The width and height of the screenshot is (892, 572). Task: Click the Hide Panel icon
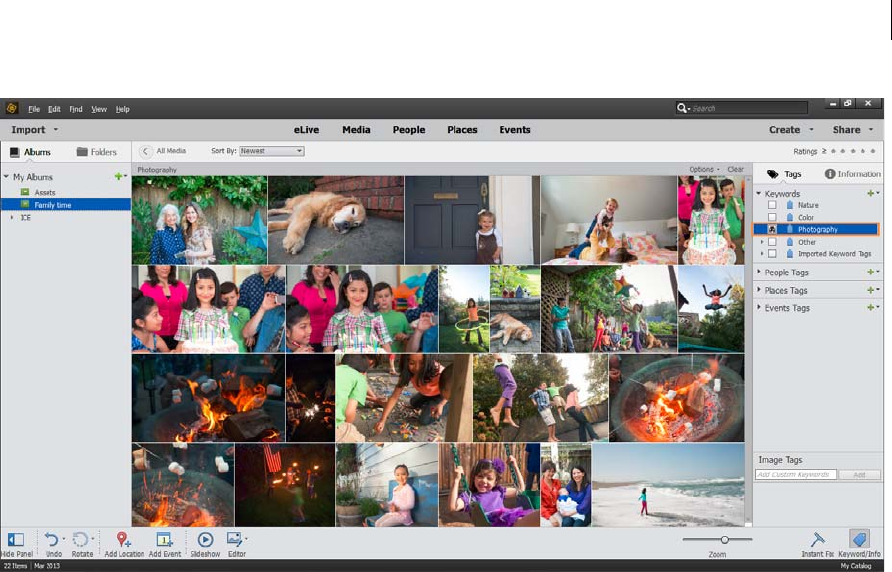point(15,539)
